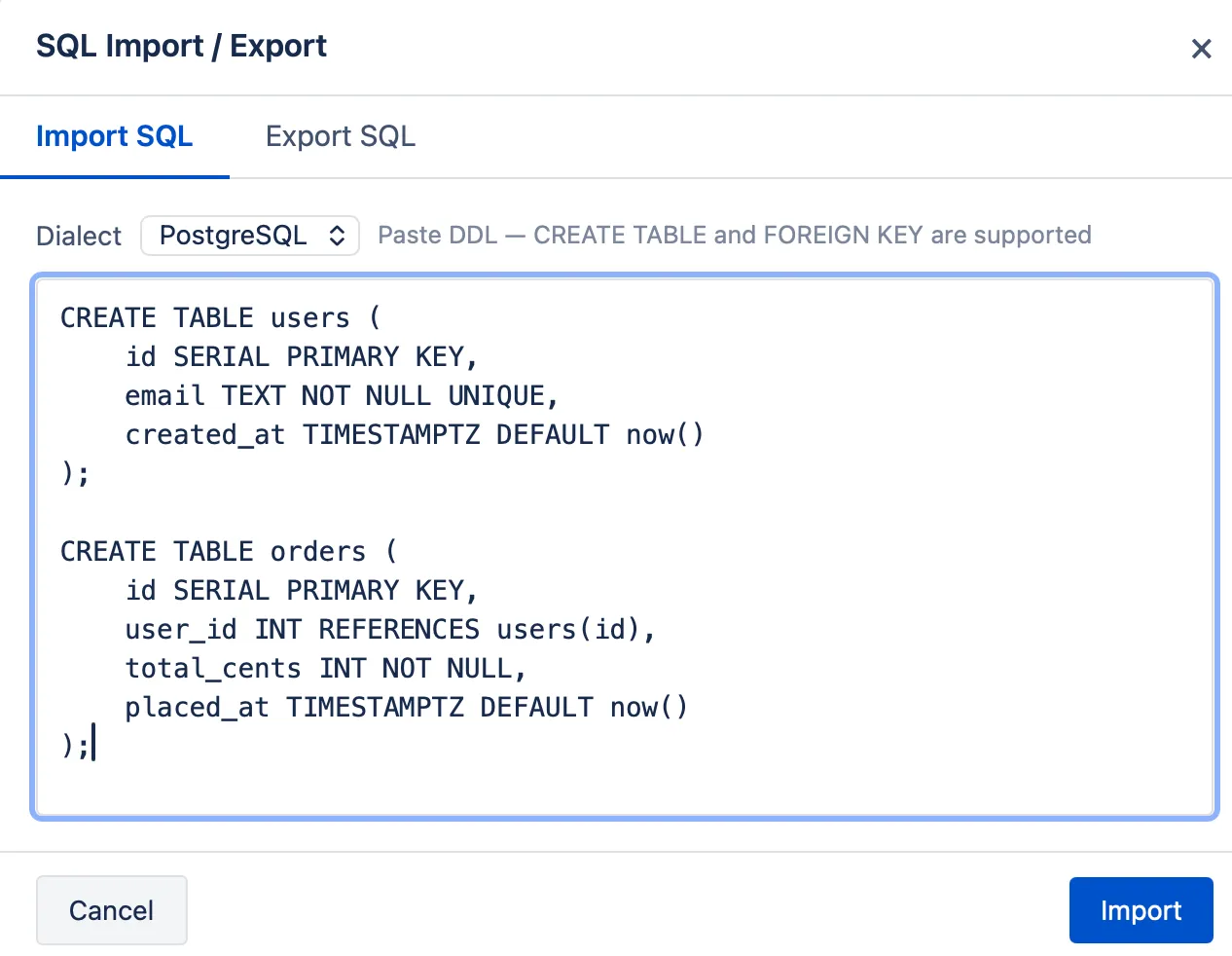Image resolution: width=1232 pixels, height=956 pixels.
Task: Click the Import button
Action: 1141,910
